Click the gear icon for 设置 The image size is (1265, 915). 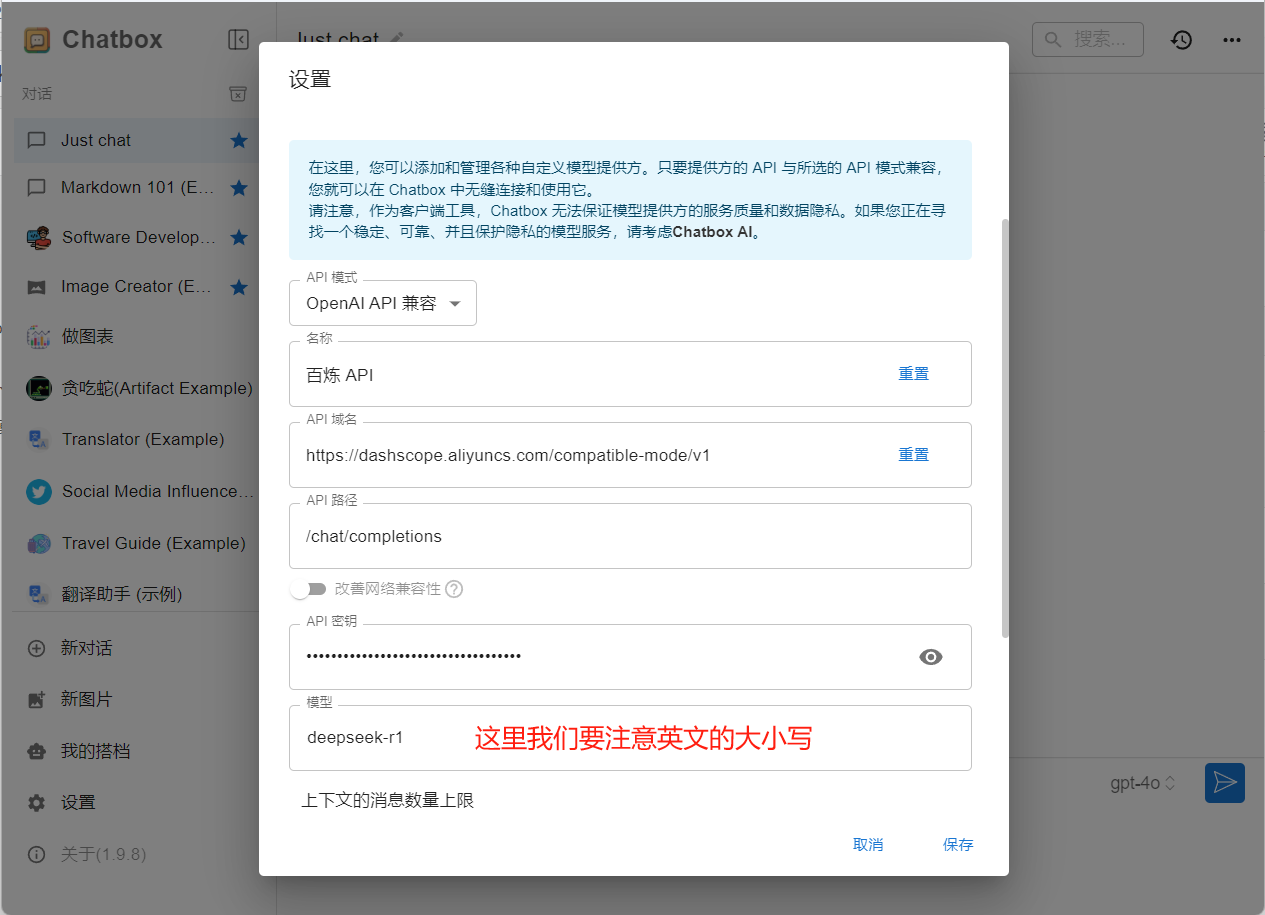point(37,803)
